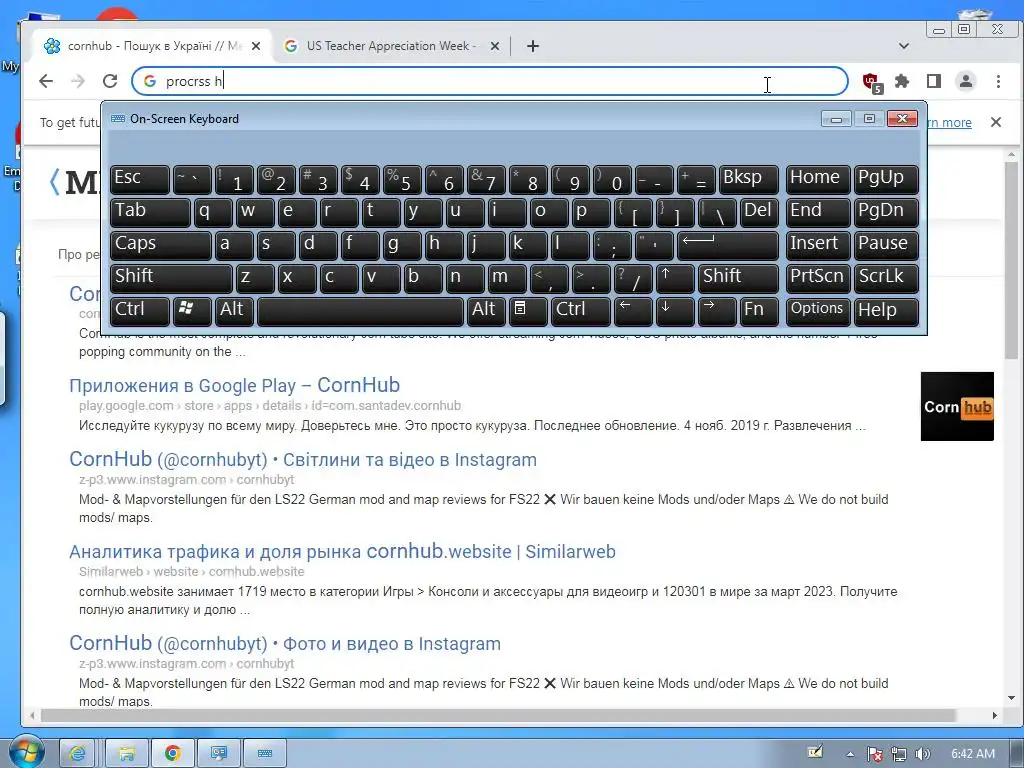The image size is (1024, 768).
Task: Click the Tab key on keyboard
Action: click(150, 212)
